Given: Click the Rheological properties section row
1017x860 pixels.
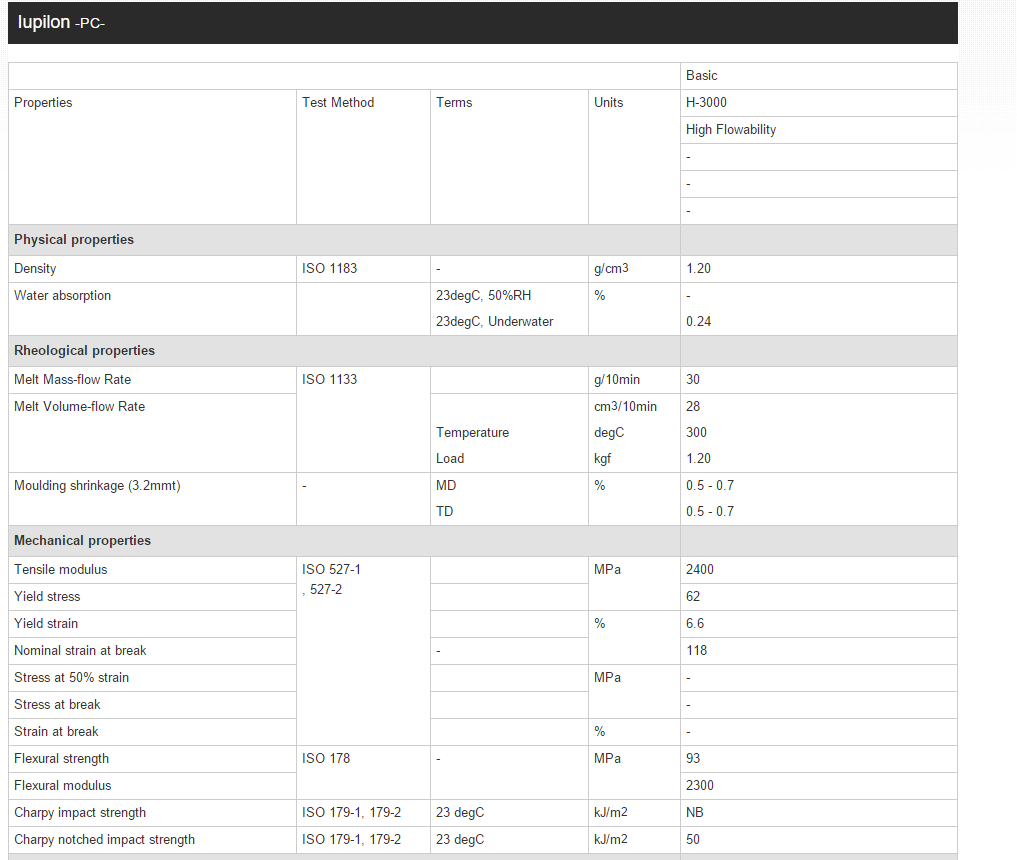Looking at the screenshot, I should [85, 351].
